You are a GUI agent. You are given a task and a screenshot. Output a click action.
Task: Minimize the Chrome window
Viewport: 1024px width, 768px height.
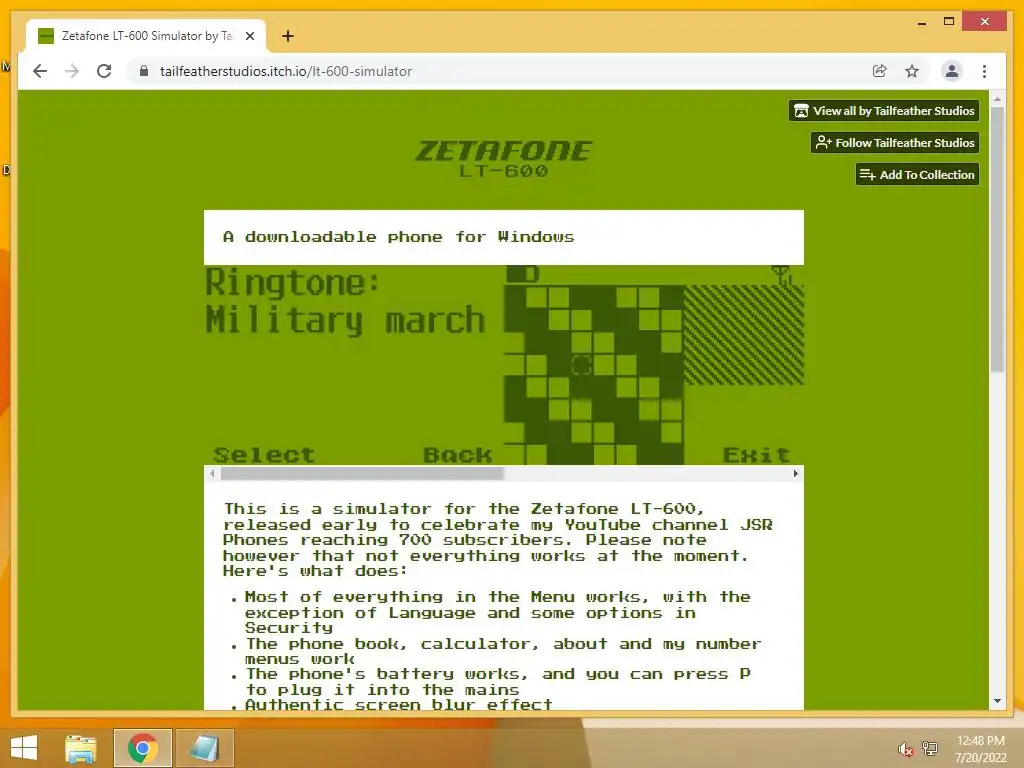click(x=921, y=22)
